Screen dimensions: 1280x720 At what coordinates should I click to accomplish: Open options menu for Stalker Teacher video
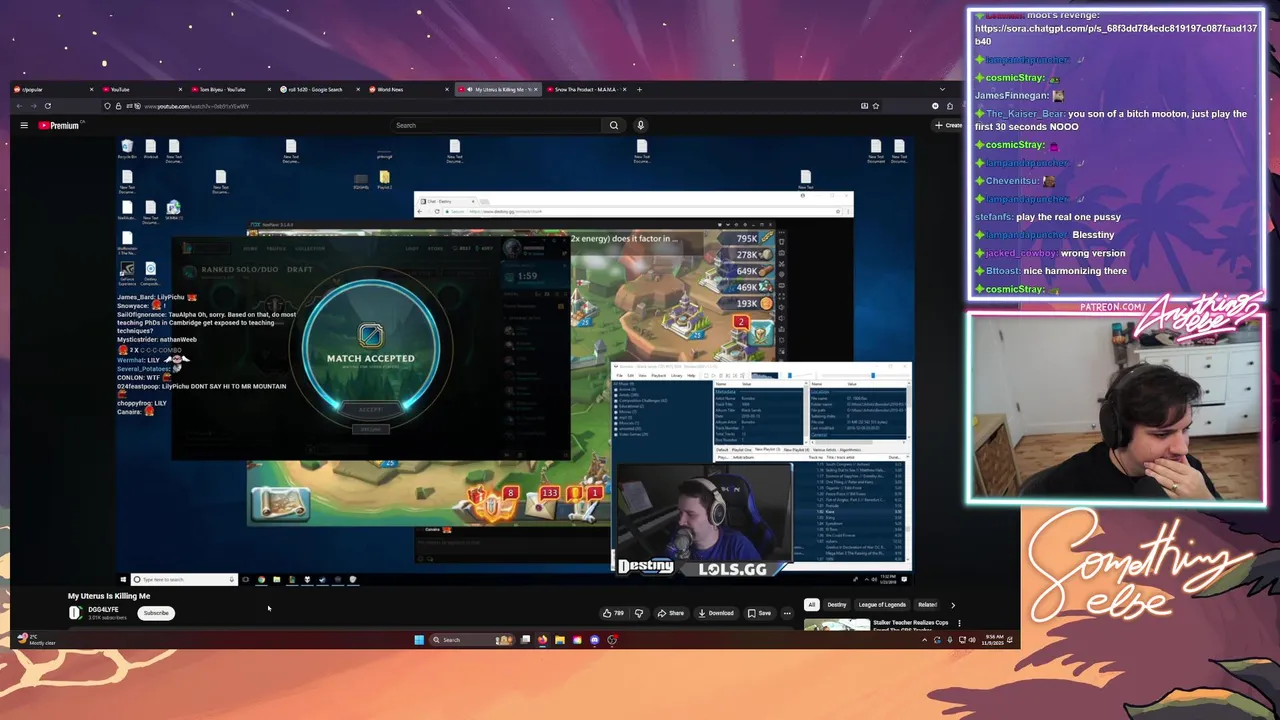[959, 623]
